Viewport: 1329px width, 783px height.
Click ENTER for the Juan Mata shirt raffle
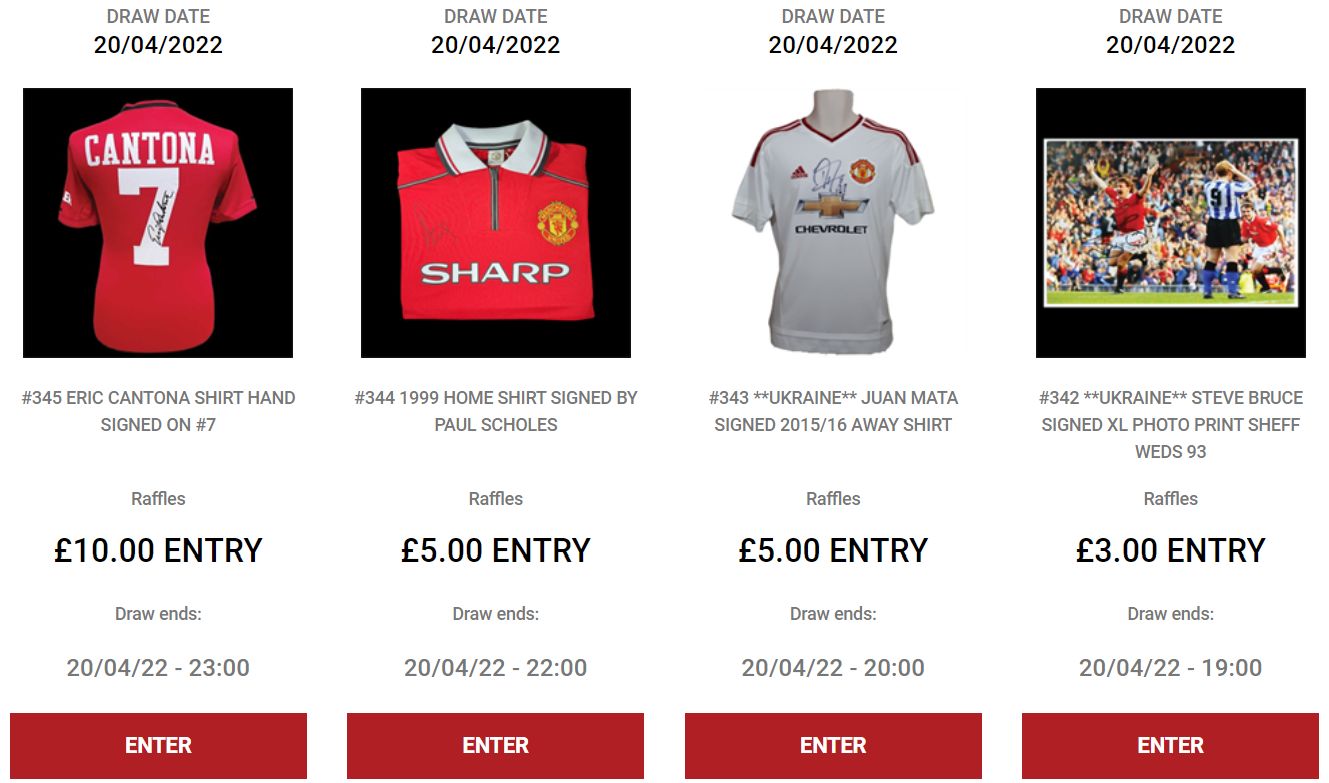(833, 746)
